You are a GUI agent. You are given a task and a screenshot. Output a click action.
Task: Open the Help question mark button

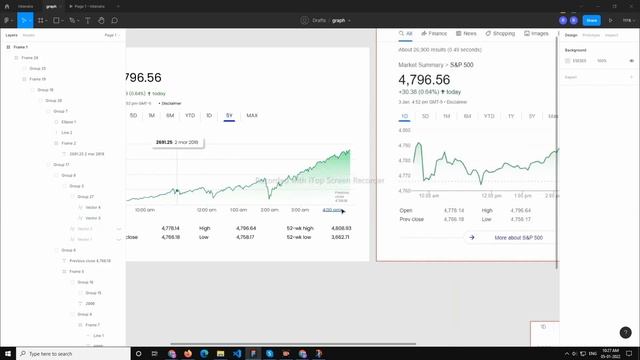pyautogui.click(x=625, y=333)
